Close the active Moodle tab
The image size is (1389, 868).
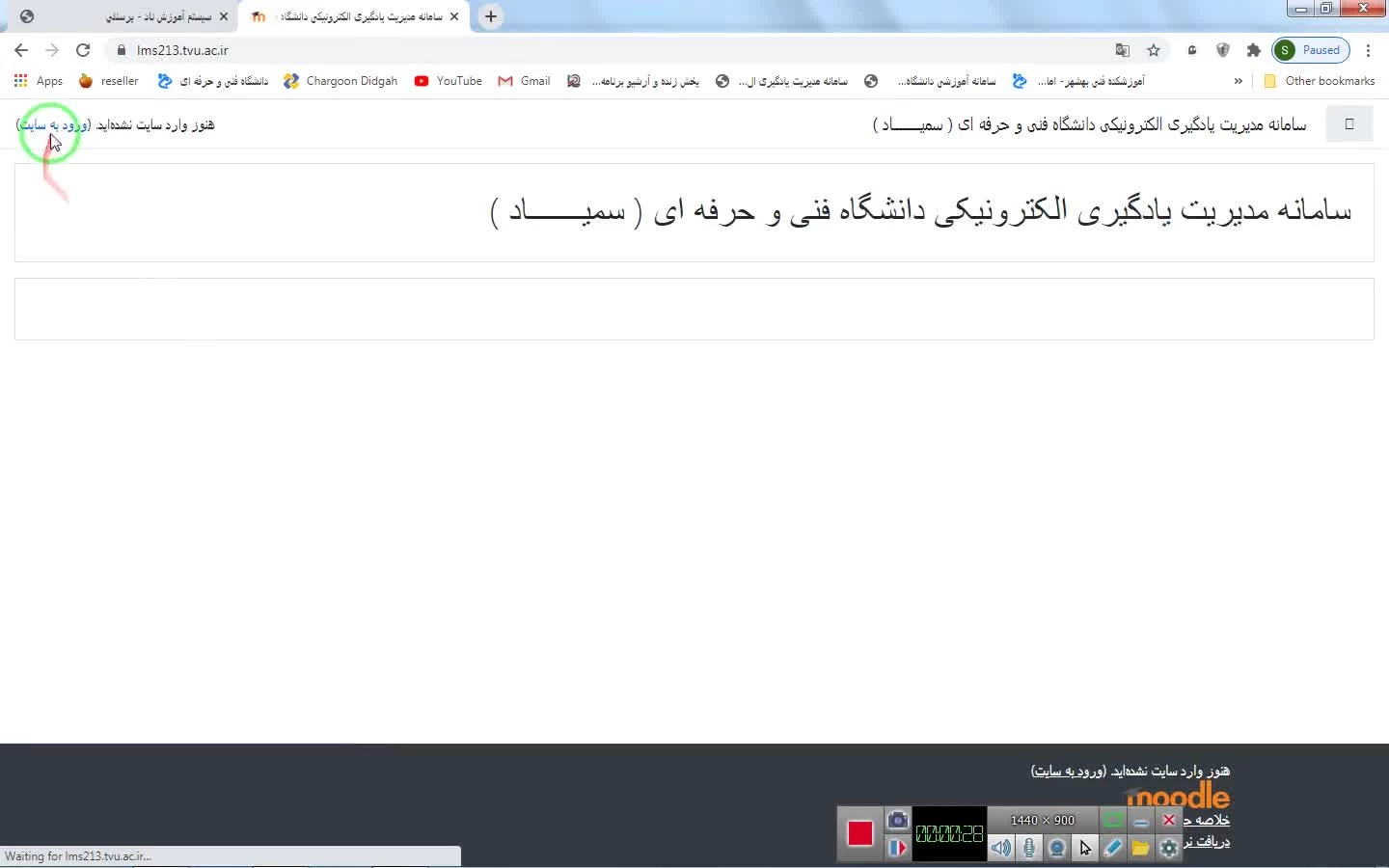coord(454,16)
